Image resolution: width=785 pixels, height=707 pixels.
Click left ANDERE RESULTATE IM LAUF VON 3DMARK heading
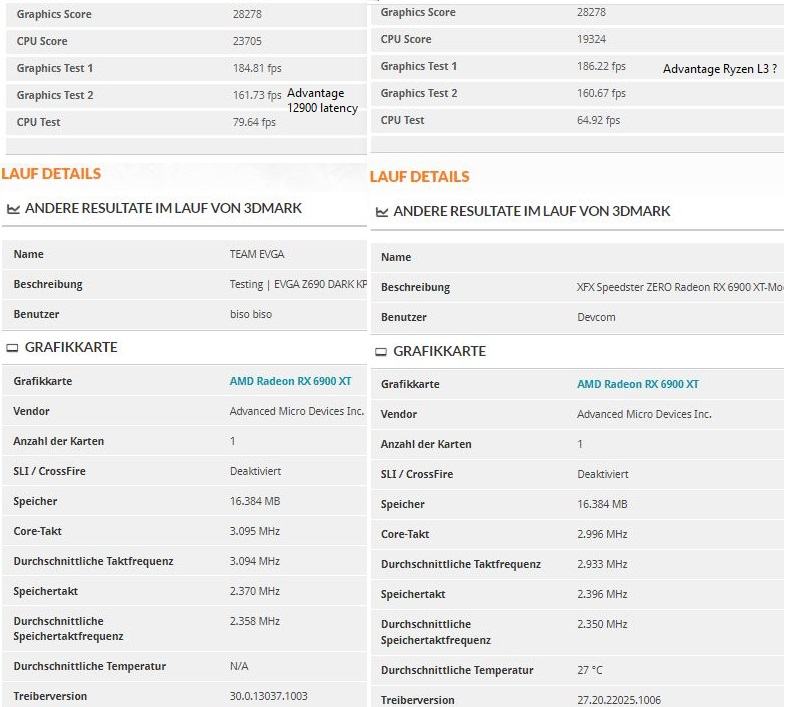coord(163,208)
